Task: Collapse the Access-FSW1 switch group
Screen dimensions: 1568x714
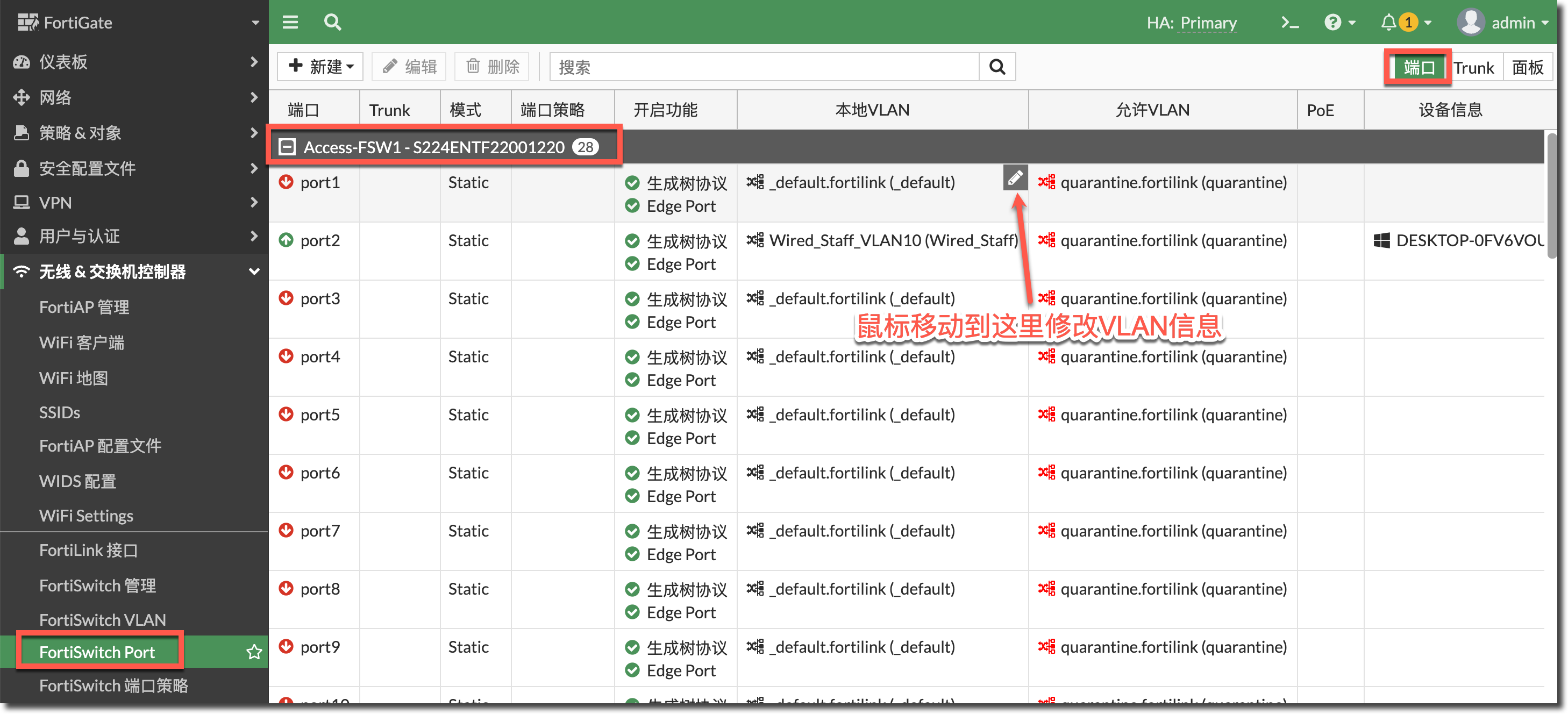Action: (287, 147)
